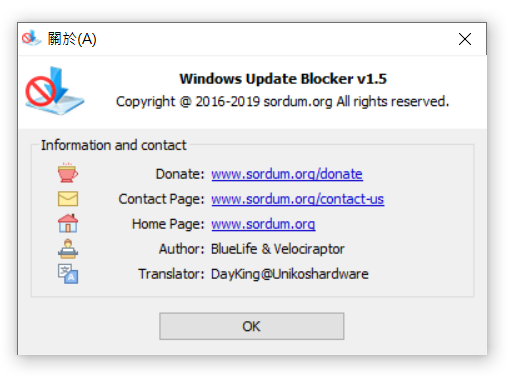Screen dimensions: 510x381
Task: Click the DayKing@Unikoshardware translator text
Action: click(x=290, y=274)
